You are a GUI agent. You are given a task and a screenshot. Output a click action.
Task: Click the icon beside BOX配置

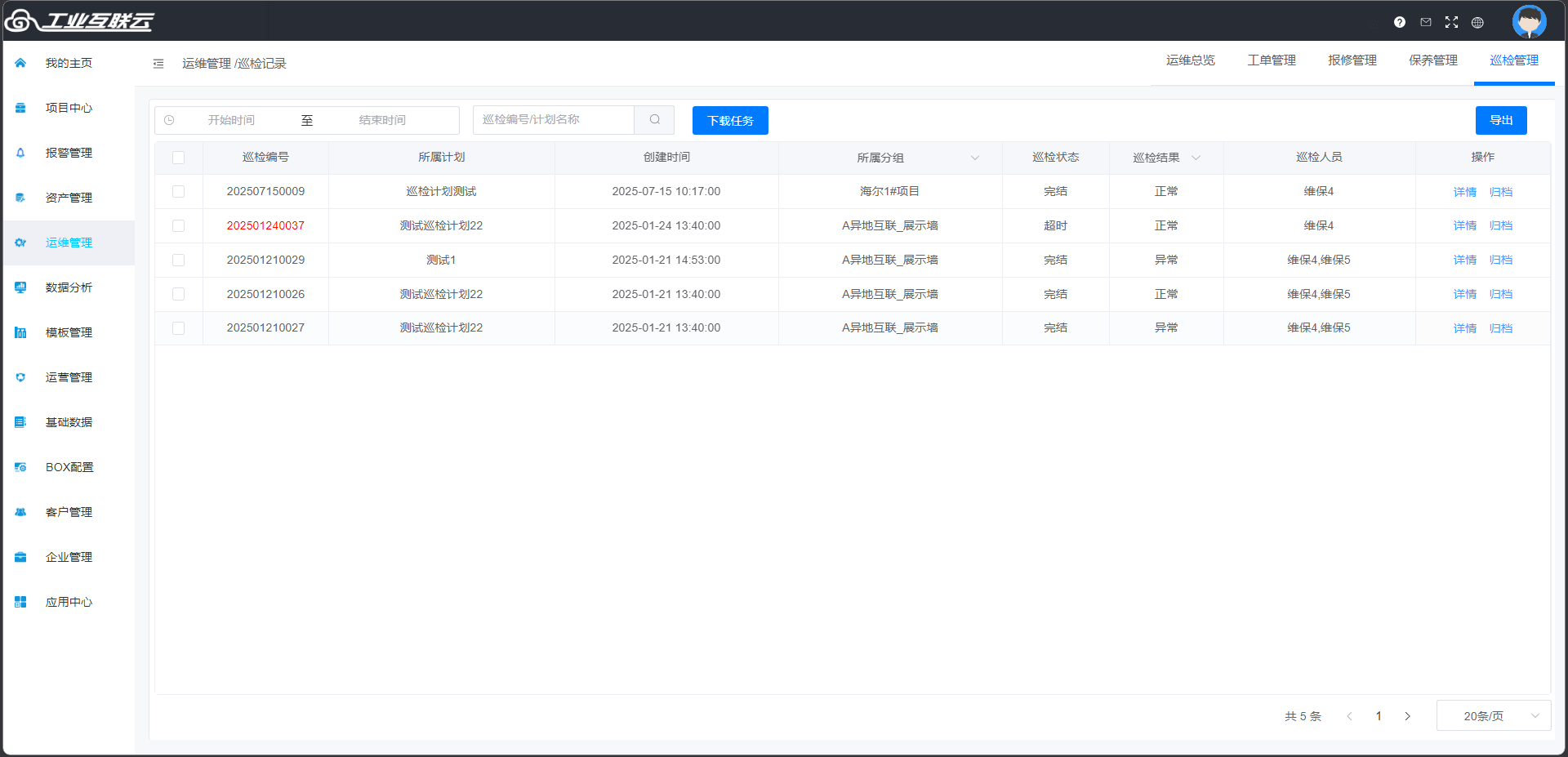[20, 467]
